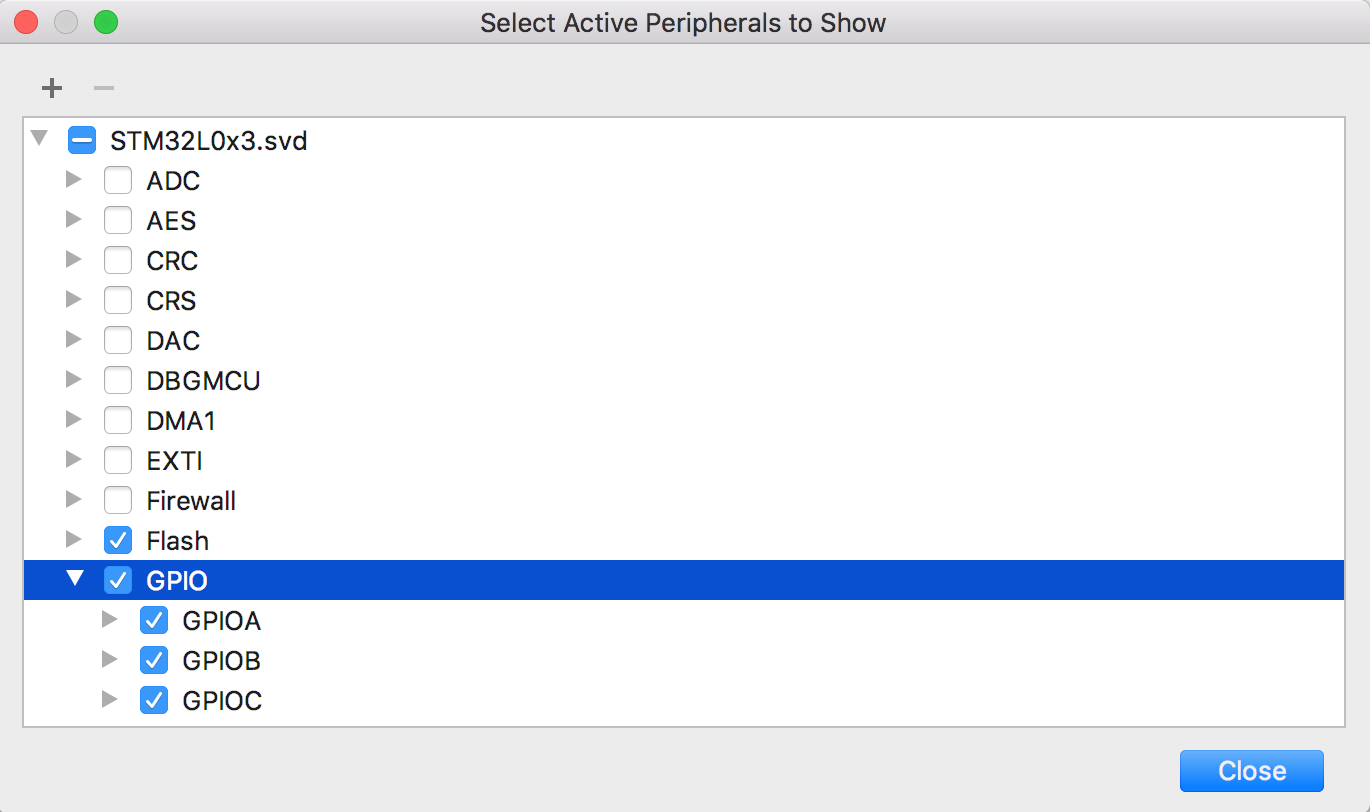Select the DAC row label
This screenshot has height=812, width=1370.
point(173,341)
